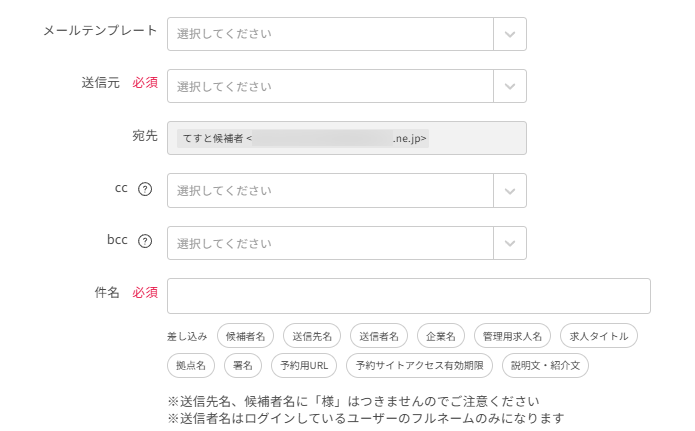Expand the 送信元 dropdown chevron

coord(510,86)
